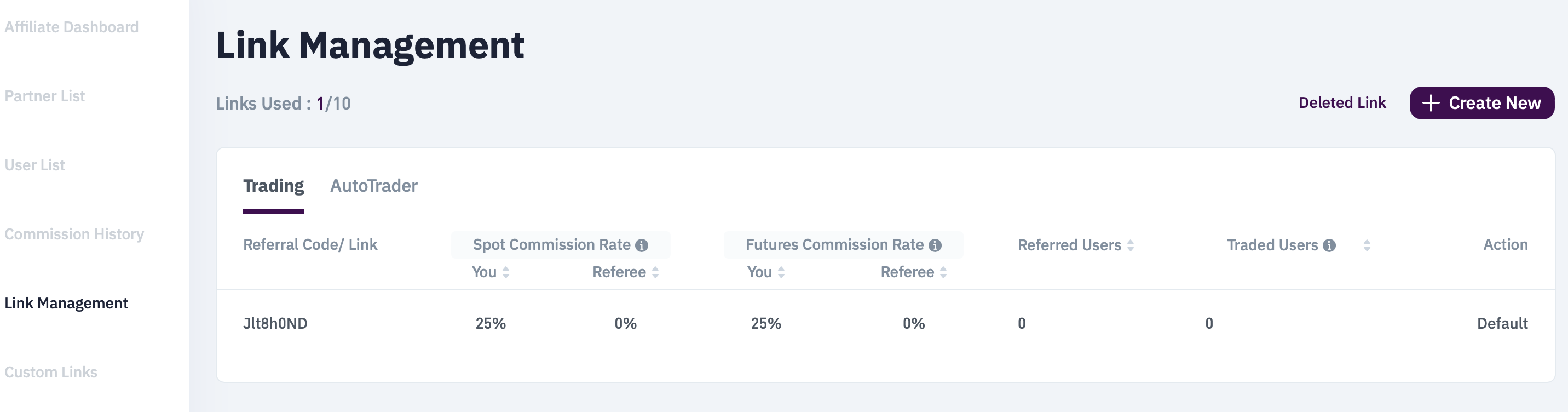This screenshot has width=1568, height=412.
Task: Open User List in sidebar
Action: click(34, 165)
